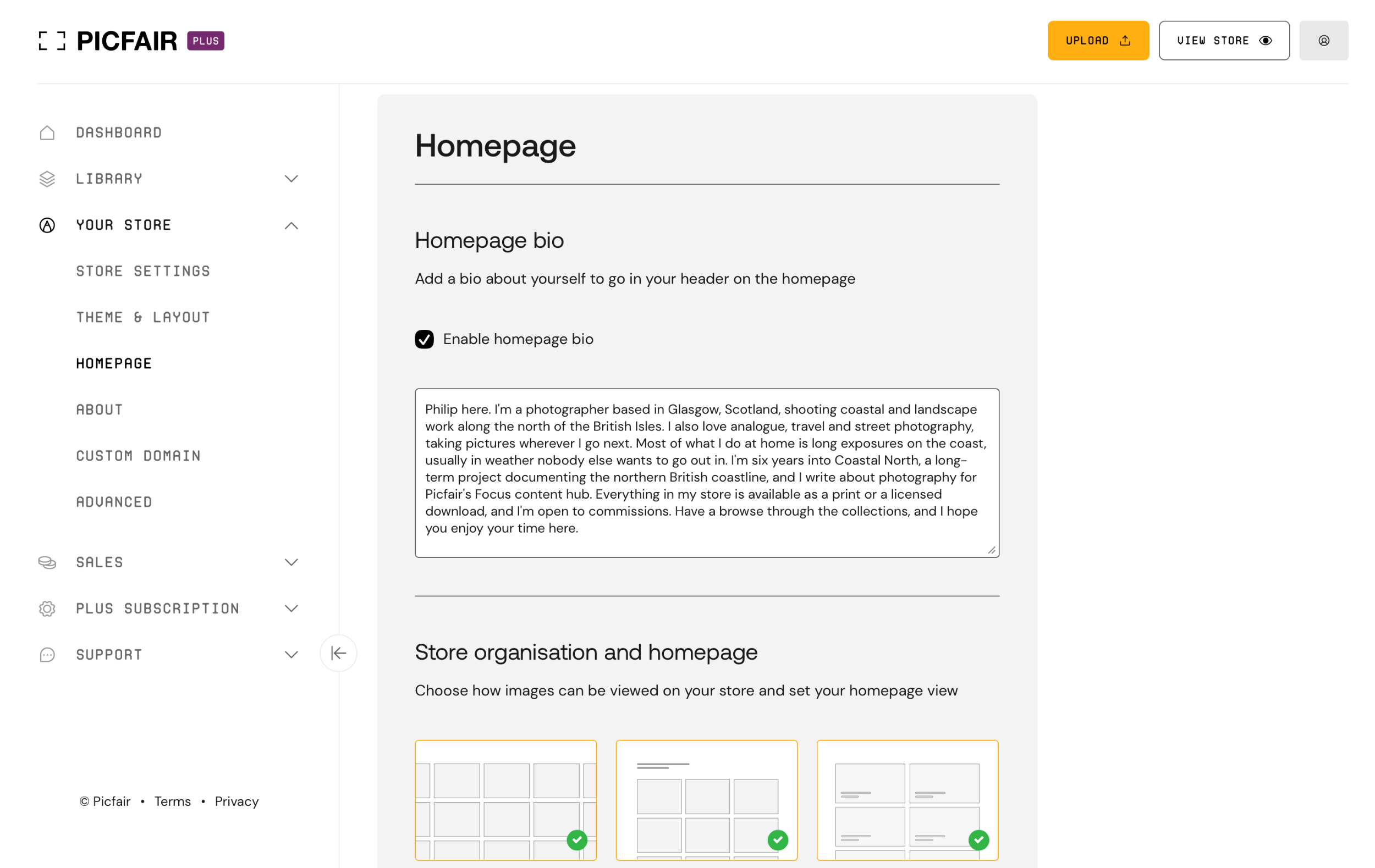Open View Store
1375x868 pixels.
click(x=1224, y=41)
